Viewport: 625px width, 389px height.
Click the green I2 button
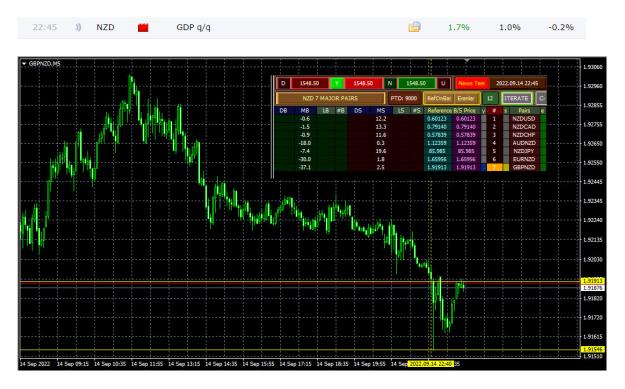click(x=490, y=98)
